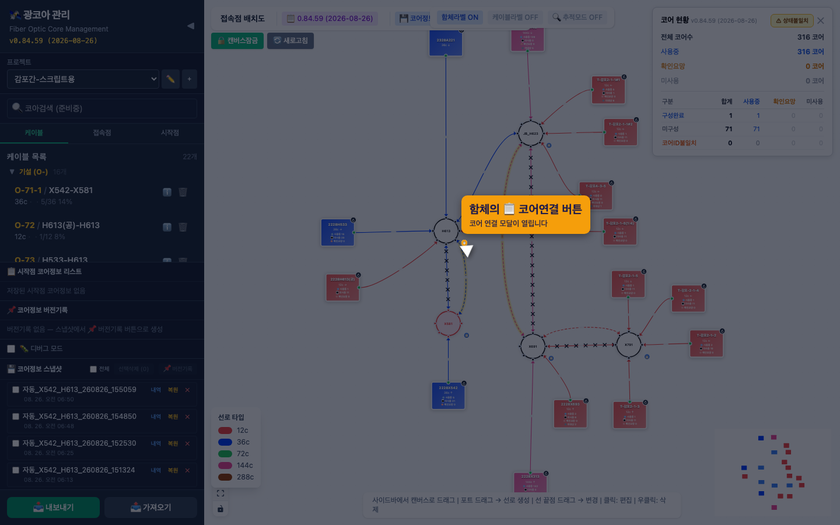Click the 코아검색 search input field
The image size is (840, 525).
[x=102, y=108]
